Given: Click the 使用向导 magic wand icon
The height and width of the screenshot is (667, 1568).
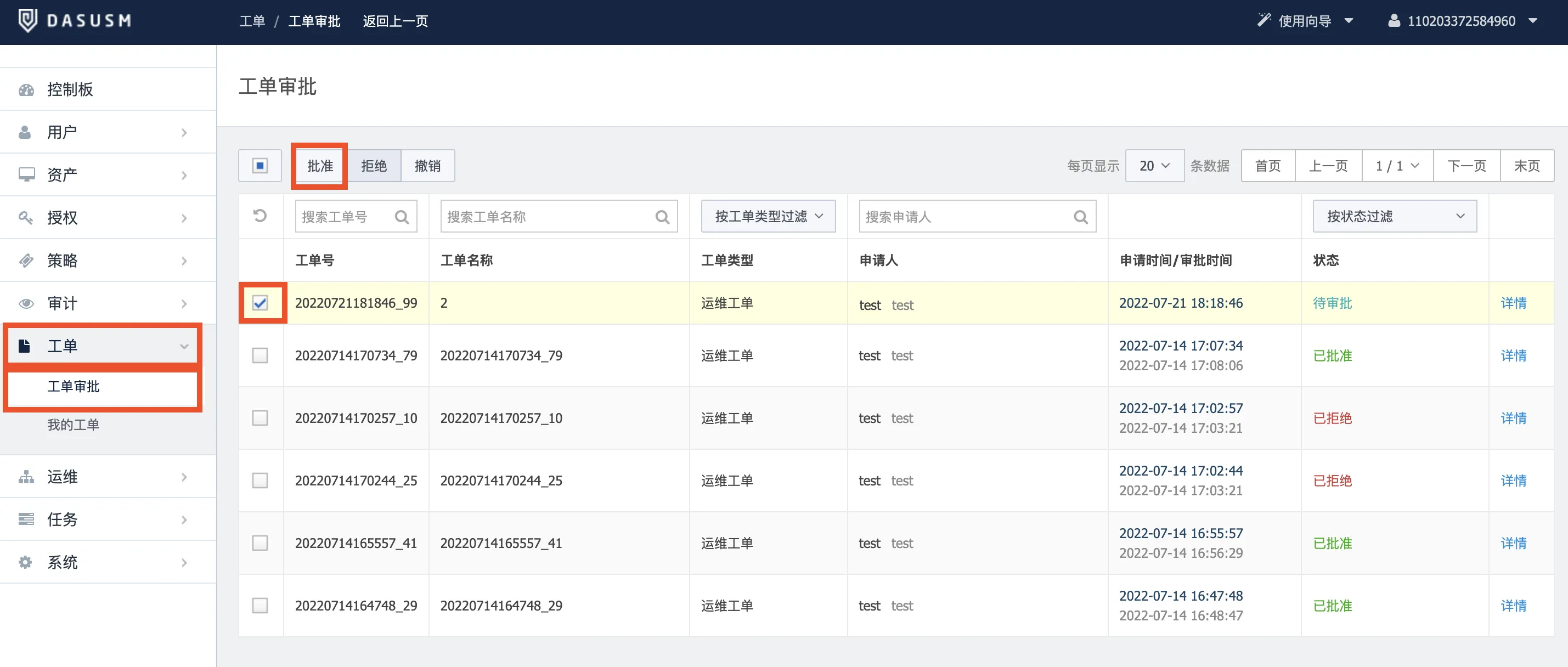Looking at the screenshot, I should coord(1264,21).
